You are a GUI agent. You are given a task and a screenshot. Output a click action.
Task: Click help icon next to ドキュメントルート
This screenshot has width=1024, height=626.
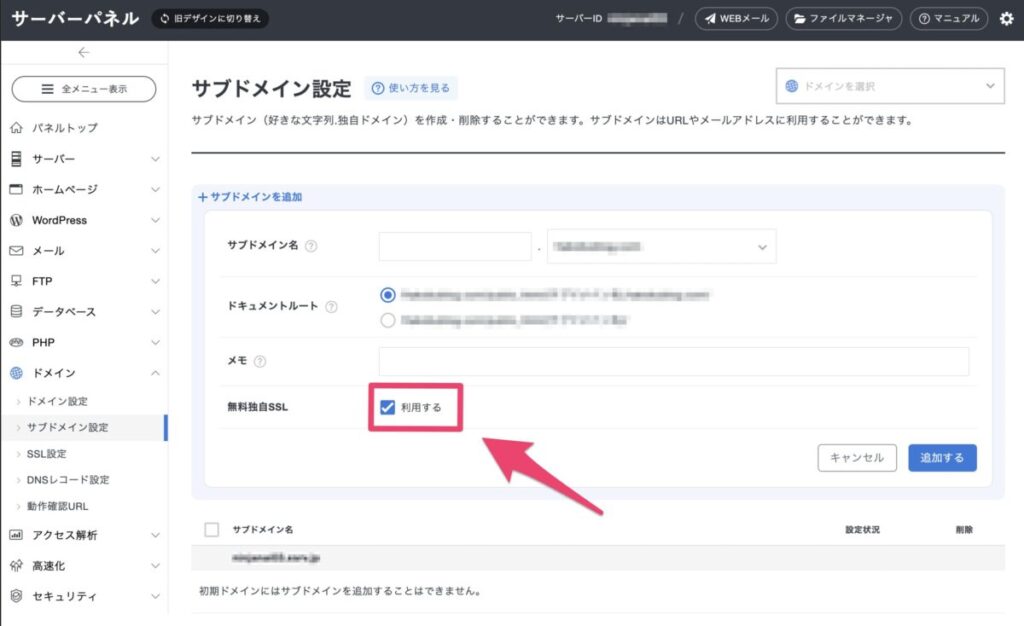331,307
